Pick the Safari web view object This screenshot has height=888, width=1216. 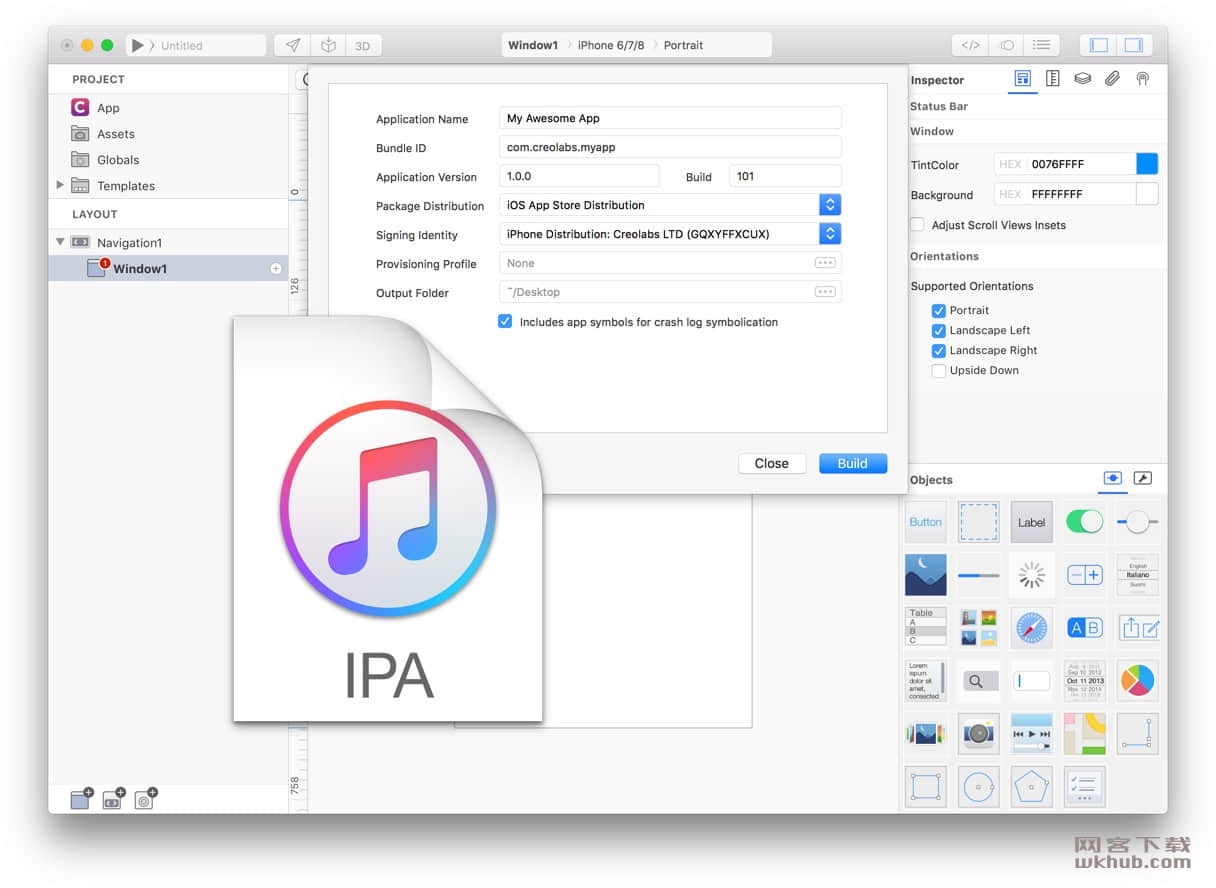1031,627
